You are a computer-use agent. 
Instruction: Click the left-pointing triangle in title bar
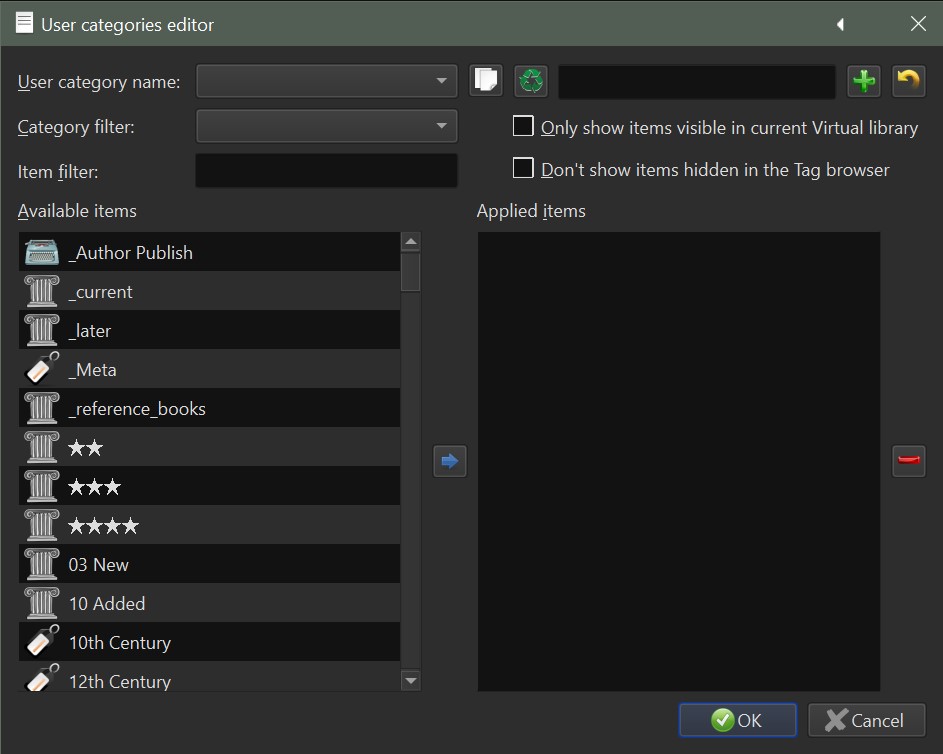[x=841, y=24]
